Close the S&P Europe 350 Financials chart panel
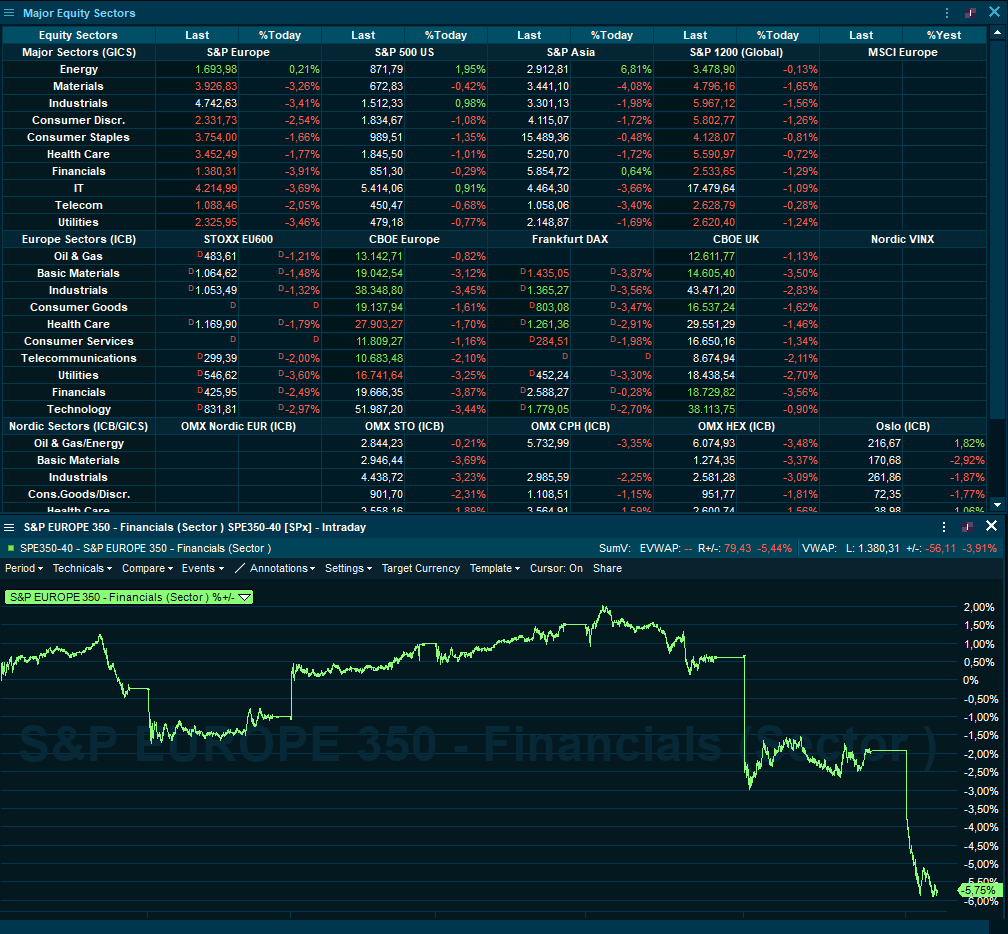1008x934 pixels. 991,526
